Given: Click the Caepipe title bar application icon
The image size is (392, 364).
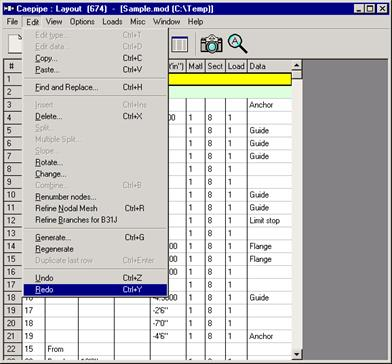Looking at the screenshot, I should click(x=9, y=9).
